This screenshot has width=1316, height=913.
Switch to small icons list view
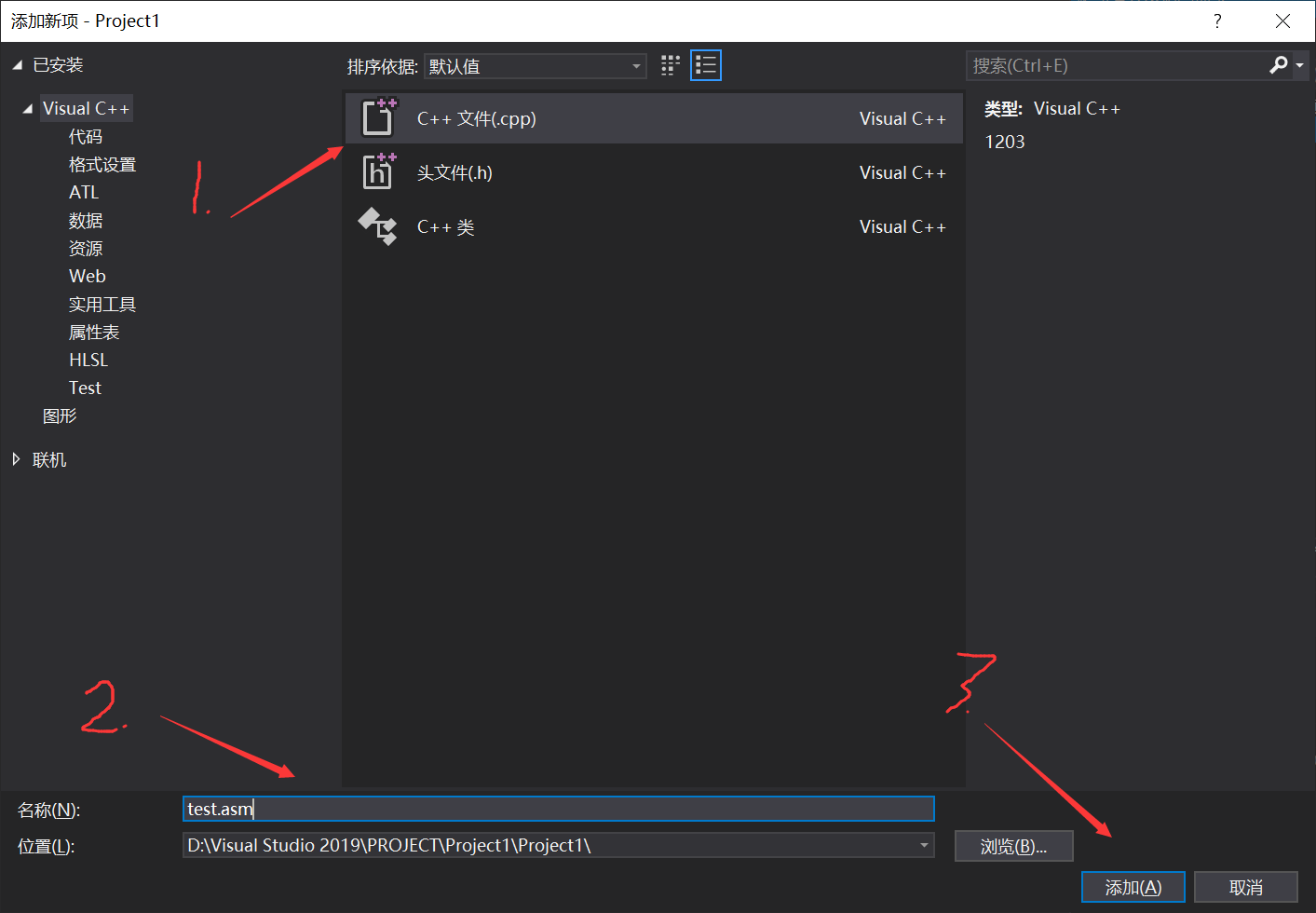coord(705,64)
